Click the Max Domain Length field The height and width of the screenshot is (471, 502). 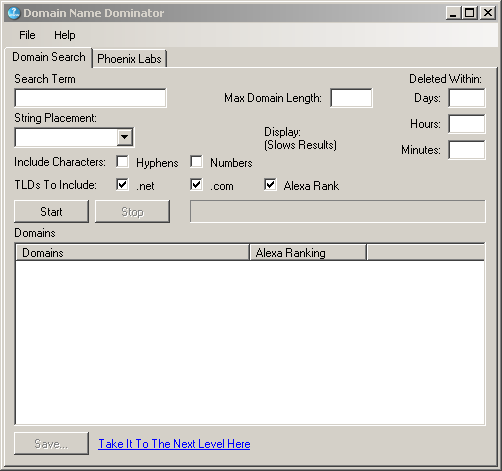(x=351, y=98)
